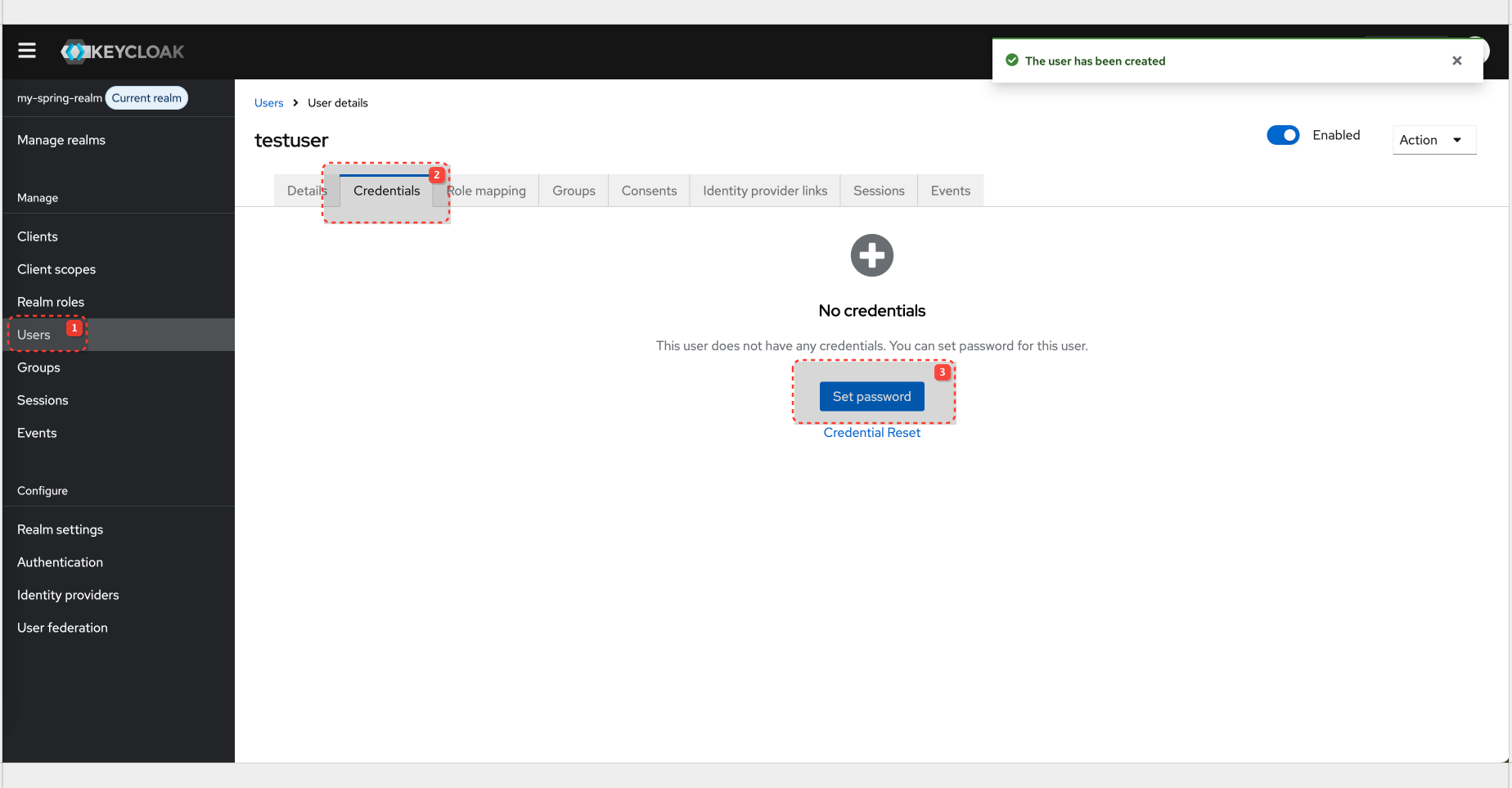Image resolution: width=1512 pixels, height=788 pixels.
Task: Open the navigation hamburger menu
Action: point(26,50)
